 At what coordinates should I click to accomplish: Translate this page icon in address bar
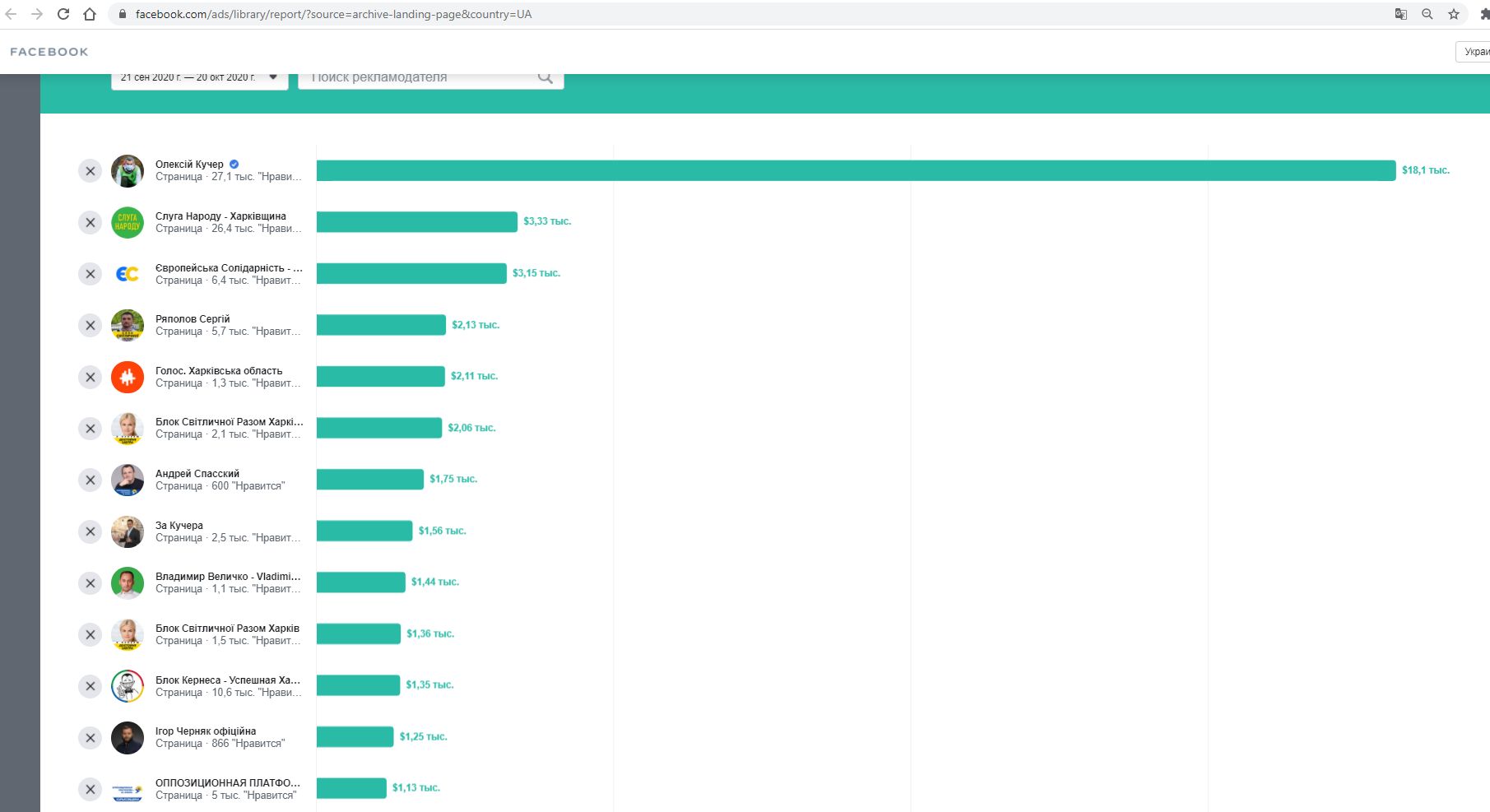coord(1401,14)
